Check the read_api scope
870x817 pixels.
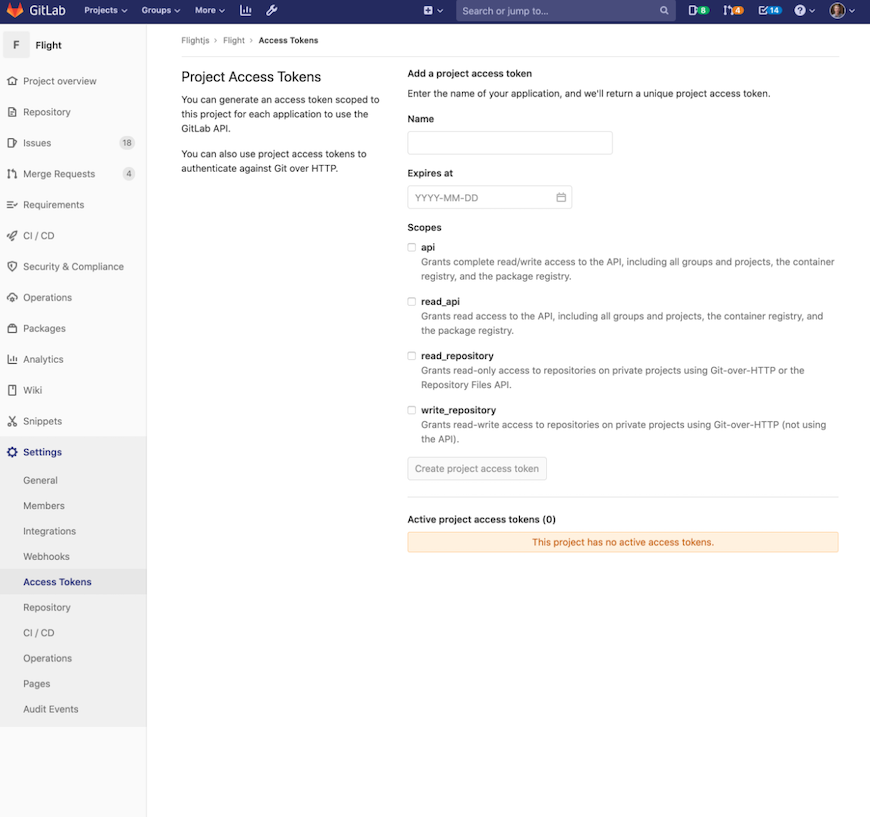pyautogui.click(x=411, y=301)
